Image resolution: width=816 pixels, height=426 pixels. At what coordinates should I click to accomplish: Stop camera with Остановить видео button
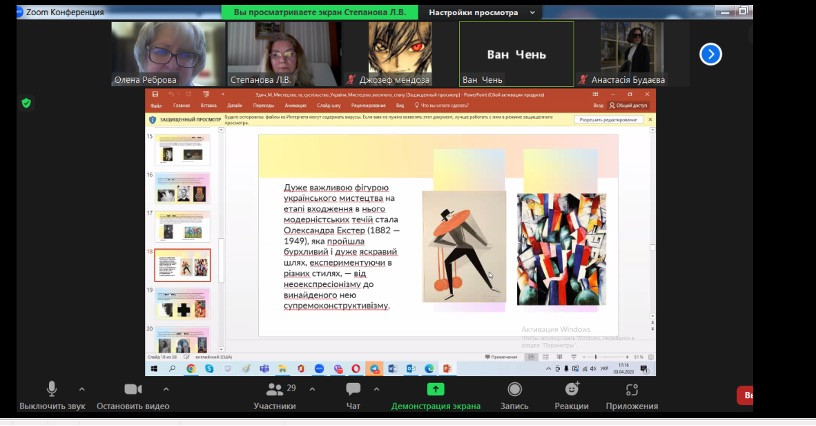coord(132,390)
